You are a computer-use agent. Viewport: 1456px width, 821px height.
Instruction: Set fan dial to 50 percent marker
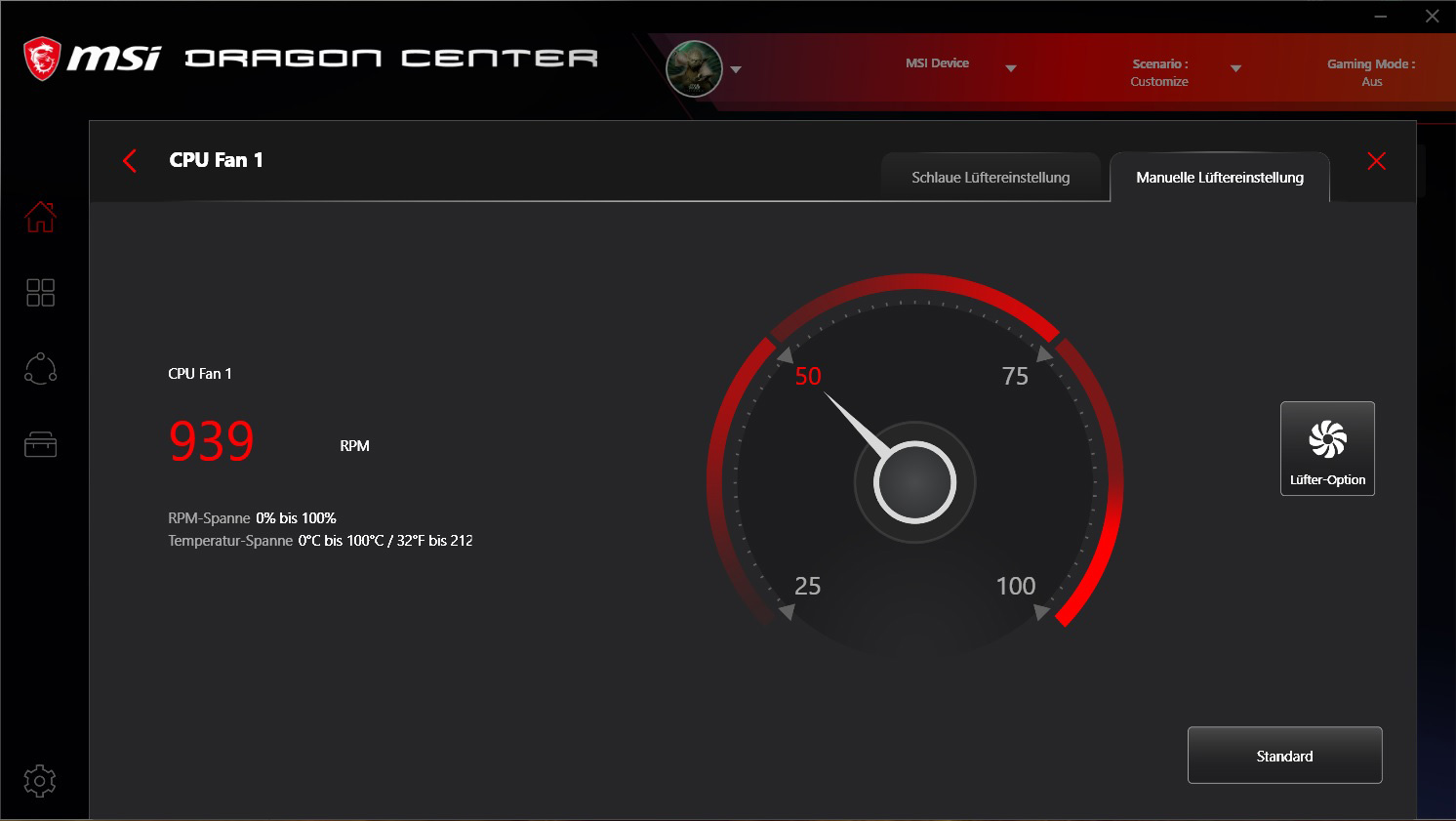click(807, 376)
